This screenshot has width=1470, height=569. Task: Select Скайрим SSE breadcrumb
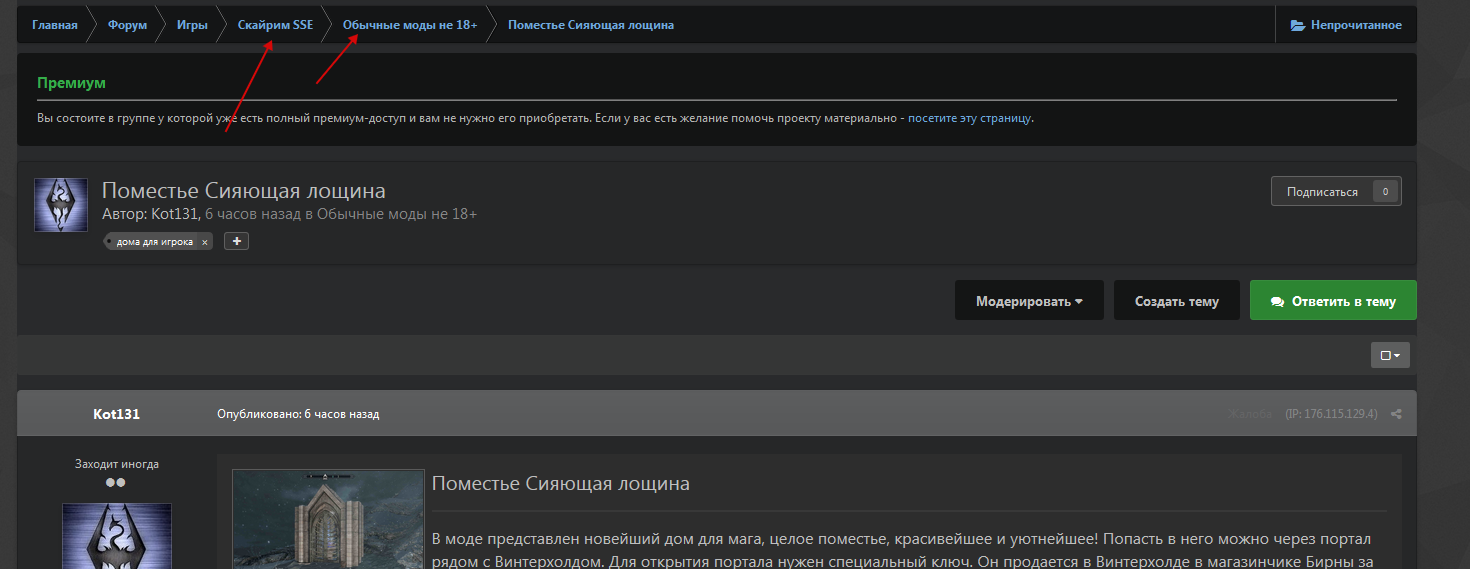click(x=275, y=25)
